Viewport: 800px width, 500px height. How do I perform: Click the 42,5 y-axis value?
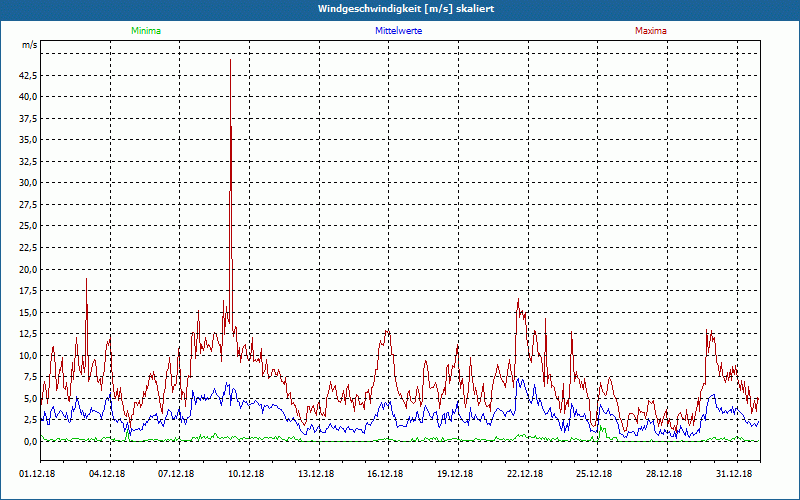(28, 76)
